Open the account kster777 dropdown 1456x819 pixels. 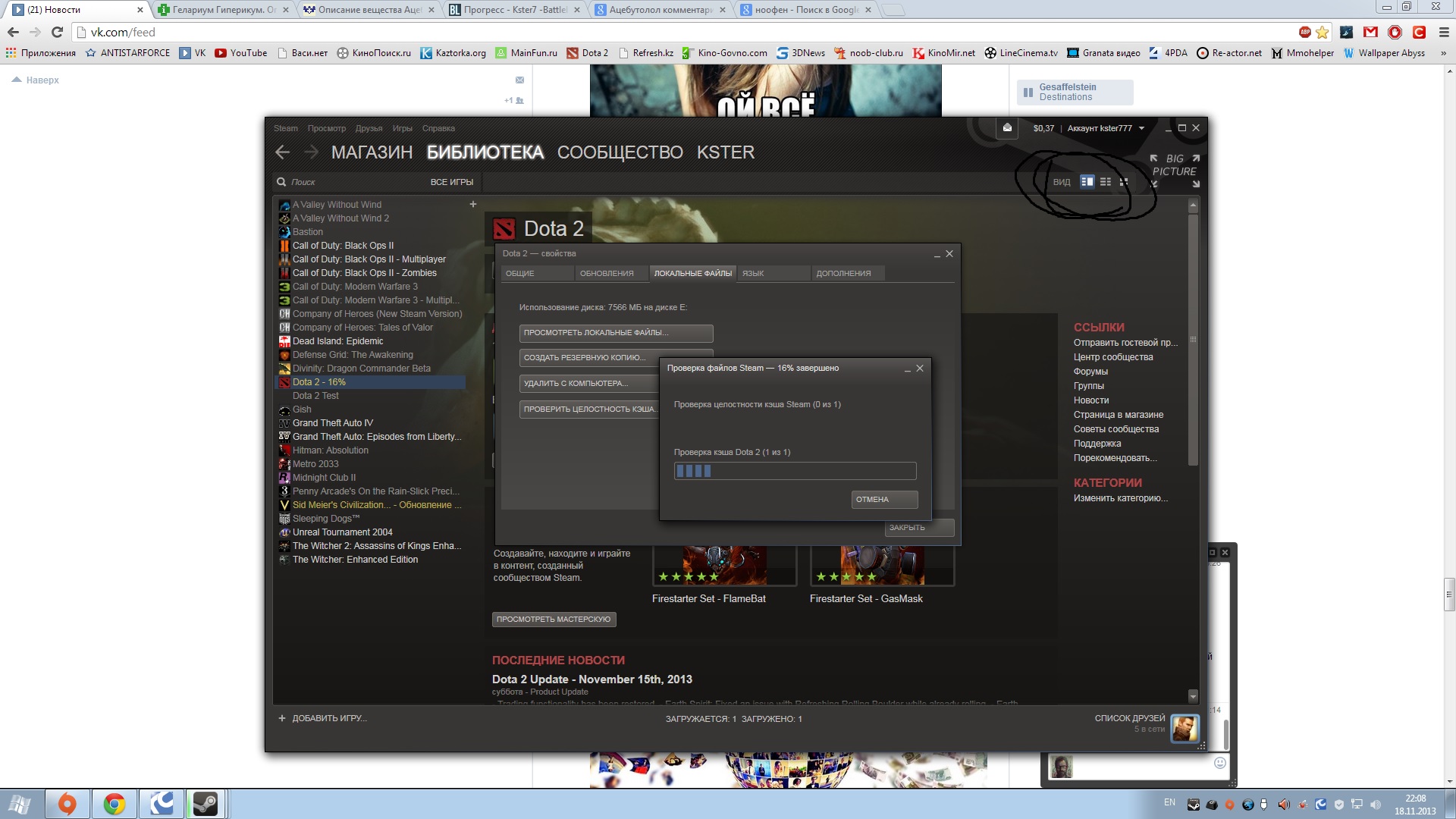[1106, 128]
